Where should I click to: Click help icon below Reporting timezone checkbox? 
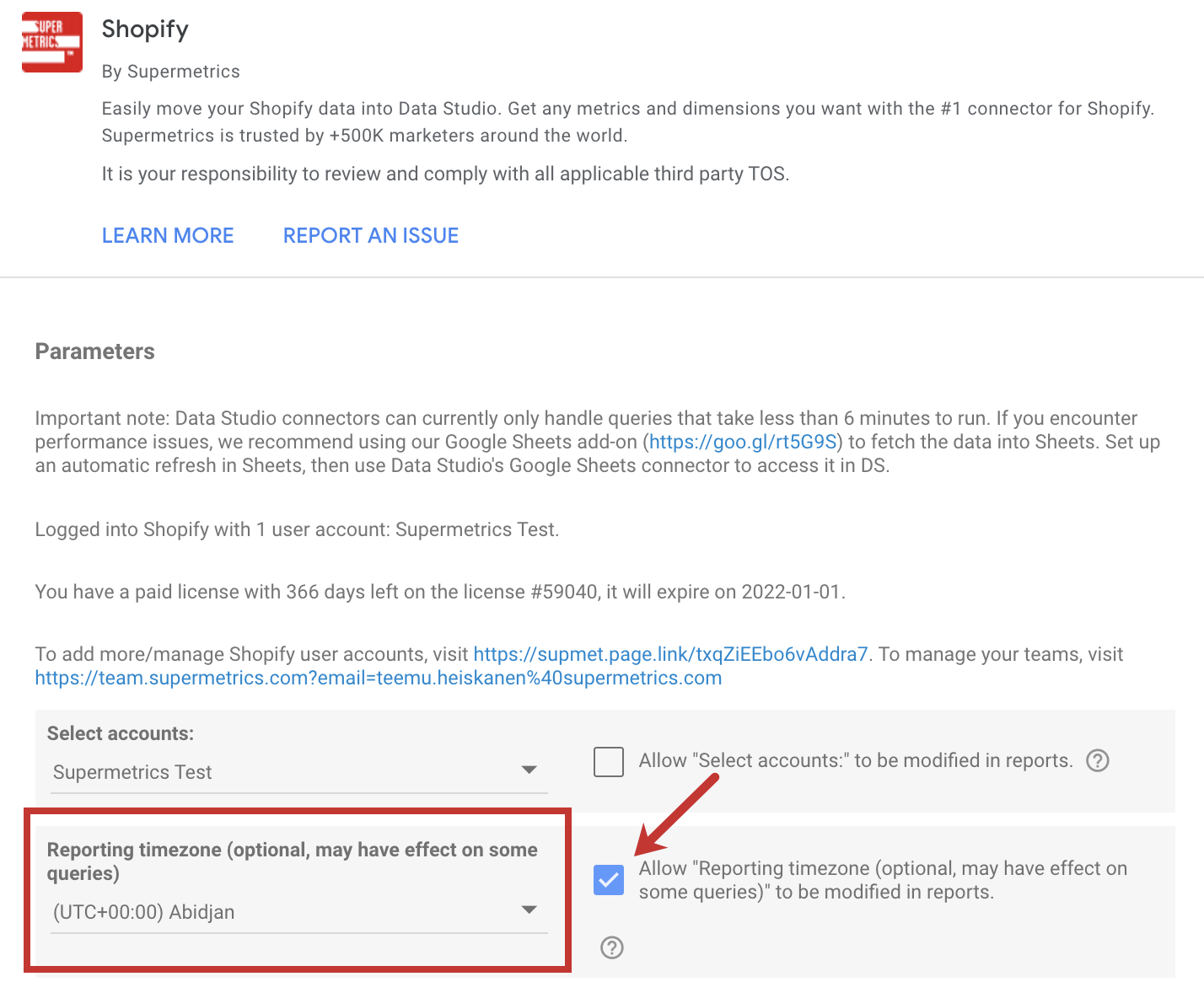point(612,947)
